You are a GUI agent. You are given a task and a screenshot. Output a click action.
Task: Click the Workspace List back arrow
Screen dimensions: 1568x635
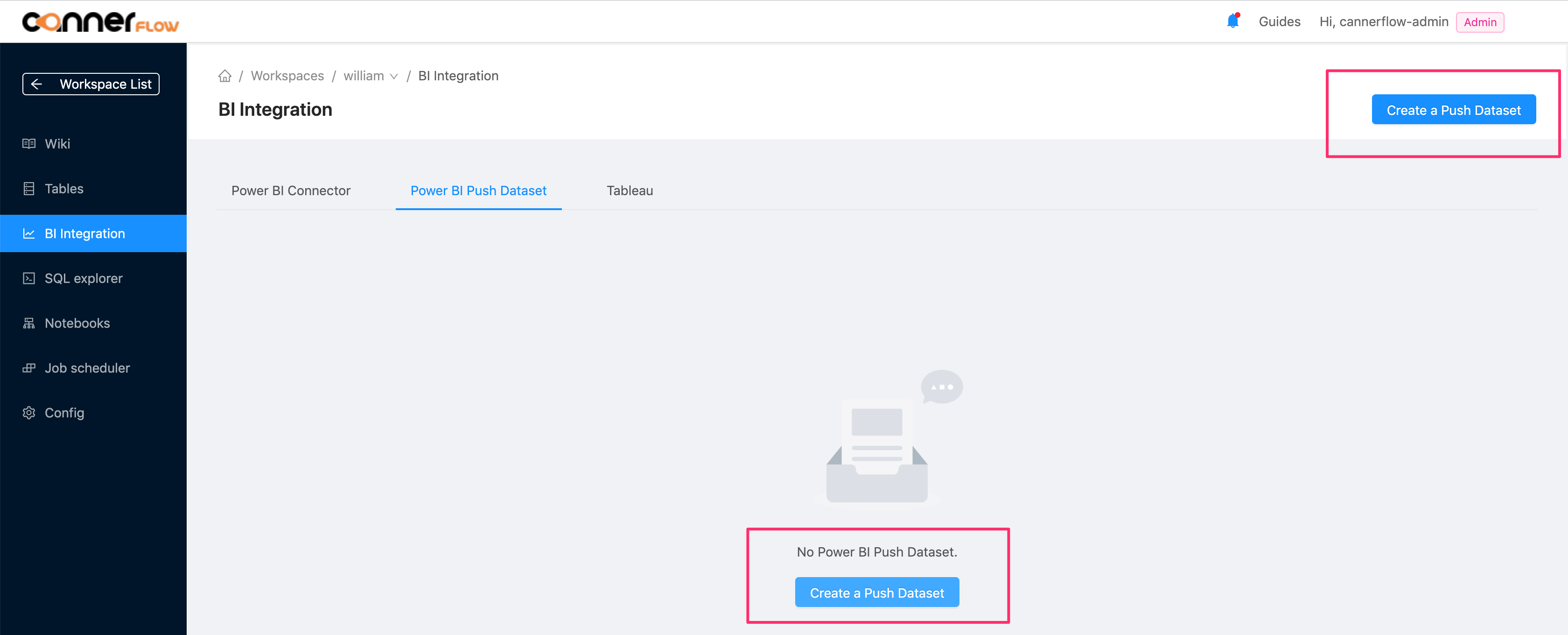pyautogui.click(x=37, y=84)
